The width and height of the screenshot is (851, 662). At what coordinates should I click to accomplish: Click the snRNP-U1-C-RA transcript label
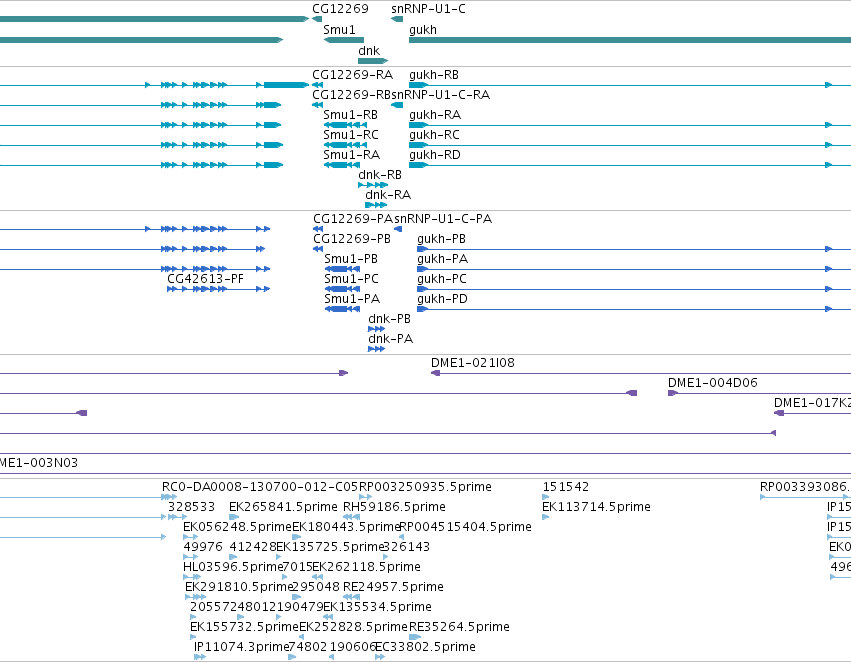tap(441, 95)
